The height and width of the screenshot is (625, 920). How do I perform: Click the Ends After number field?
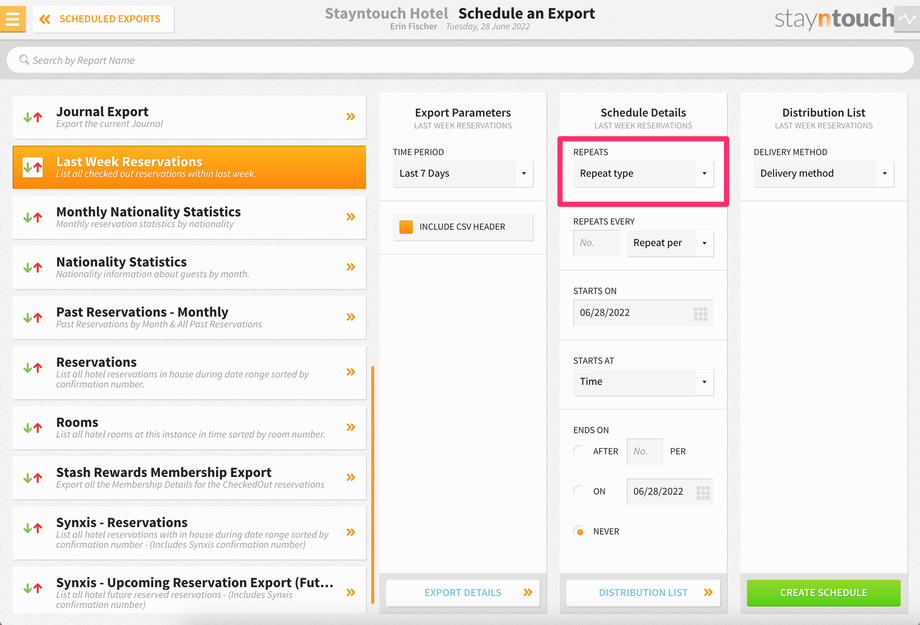(x=645, y=451)
